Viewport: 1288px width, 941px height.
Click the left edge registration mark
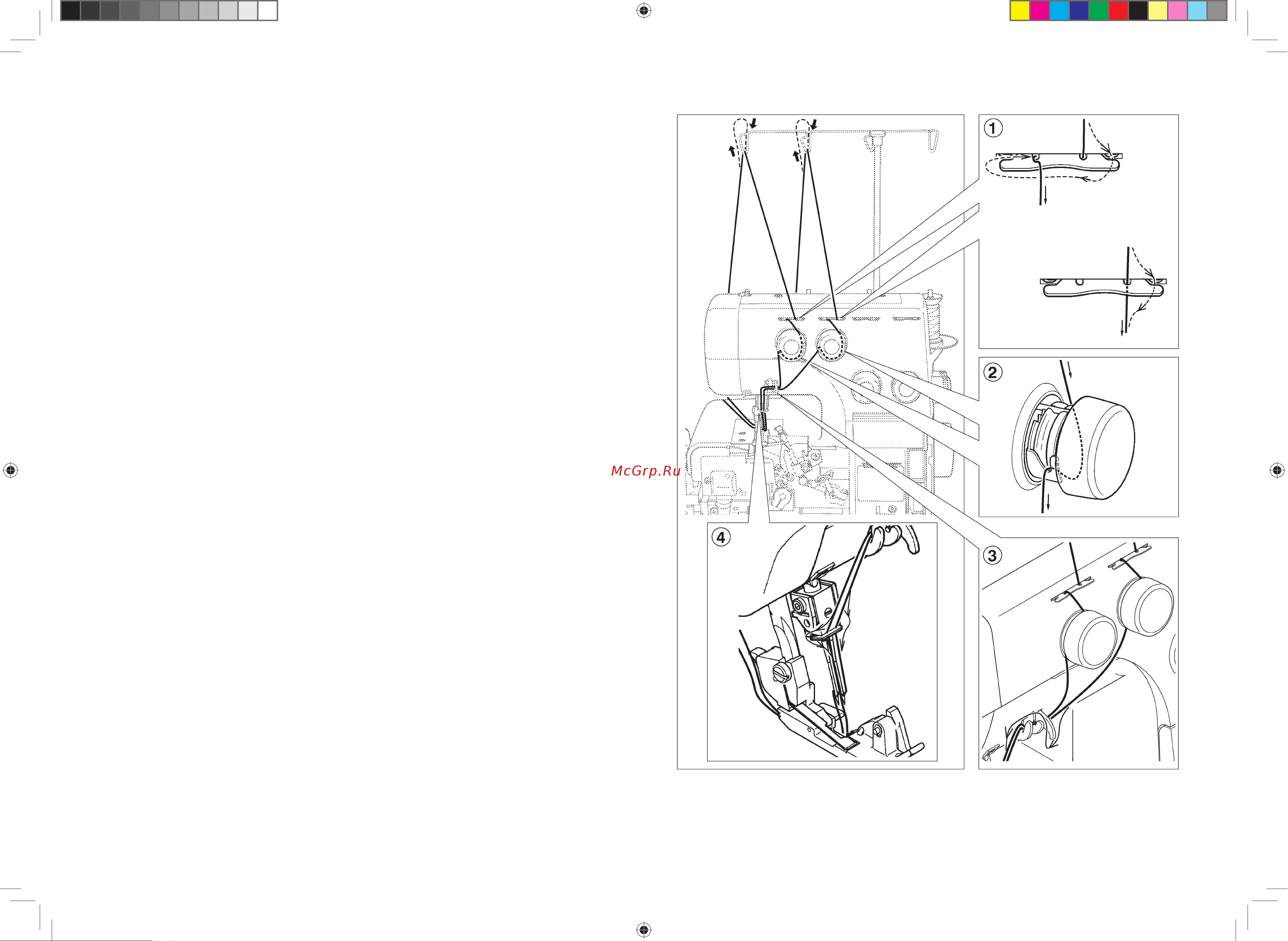(10, 470)
